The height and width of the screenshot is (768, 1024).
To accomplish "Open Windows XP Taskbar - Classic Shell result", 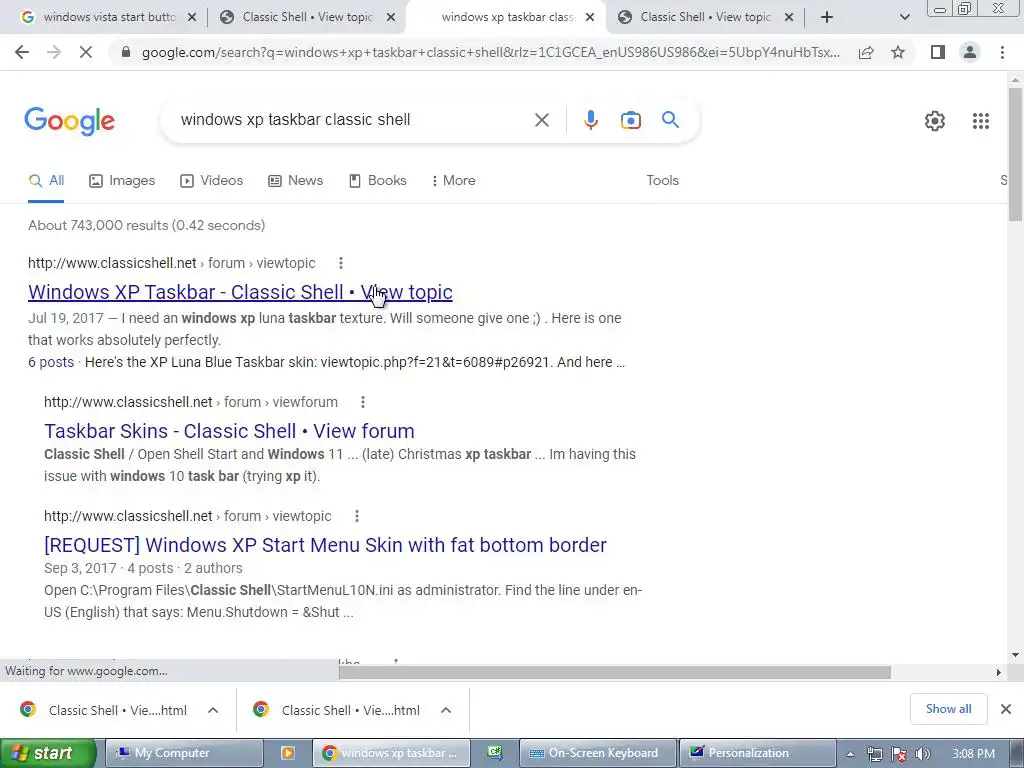I will coord(240,292).
